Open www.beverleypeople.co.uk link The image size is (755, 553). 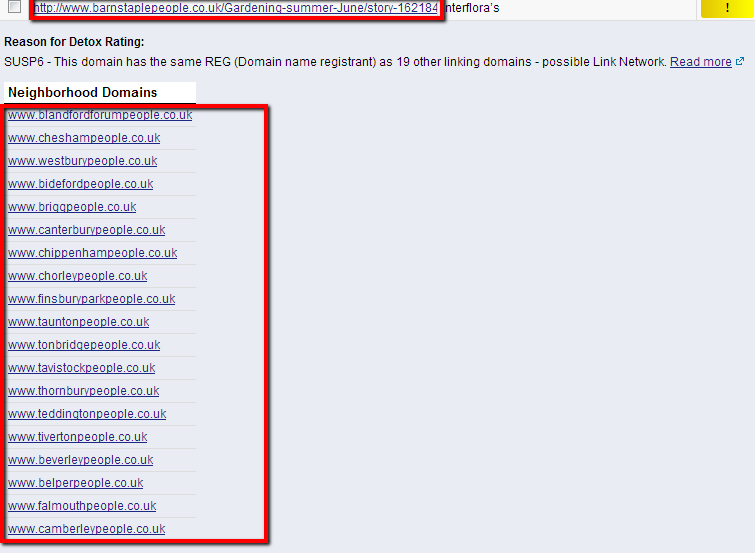pyautogui.click(x=81, y=460)
